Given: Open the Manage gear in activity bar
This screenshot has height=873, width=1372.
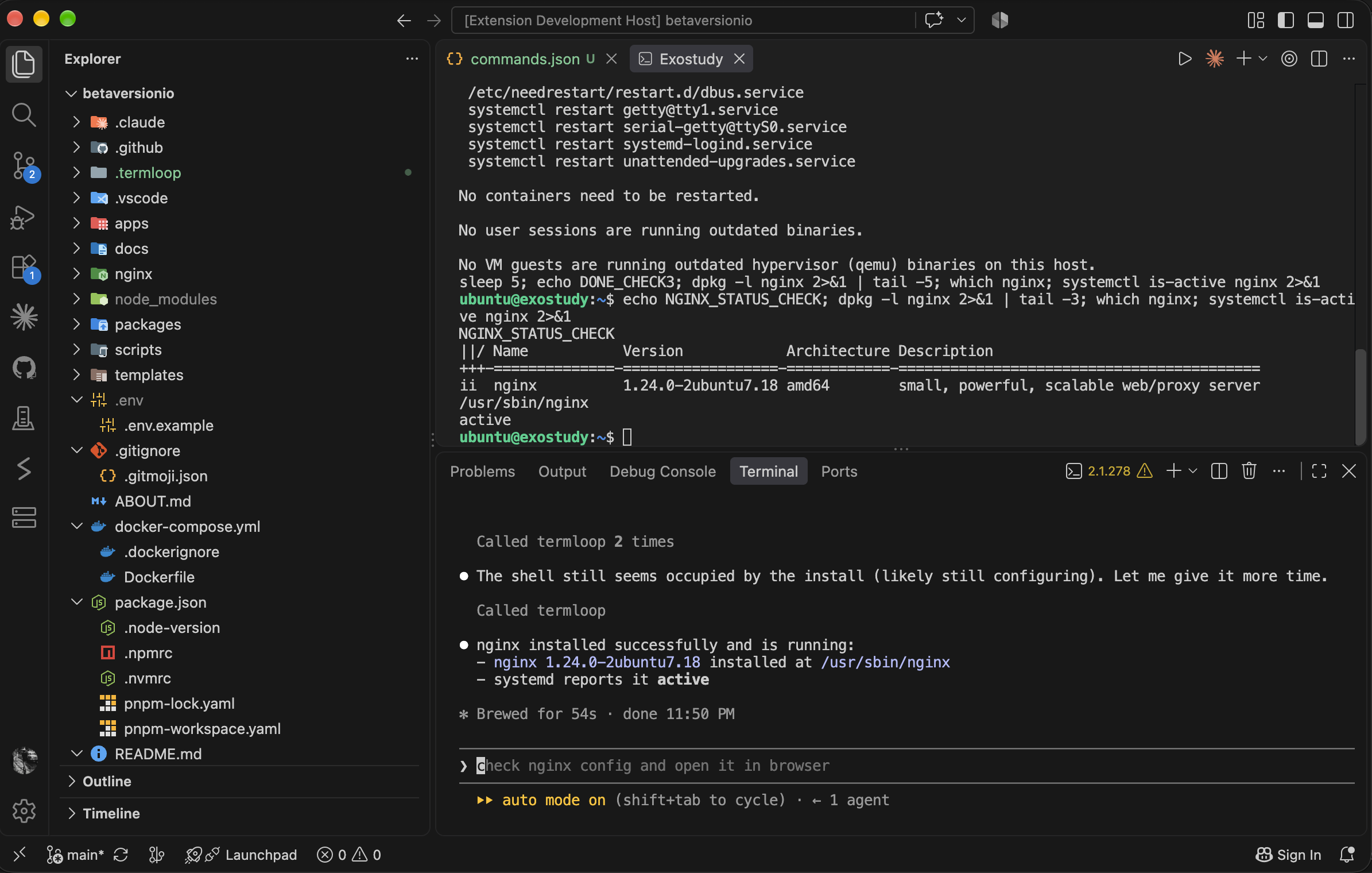Looking at the screenshot, I should tap(24, 811).
